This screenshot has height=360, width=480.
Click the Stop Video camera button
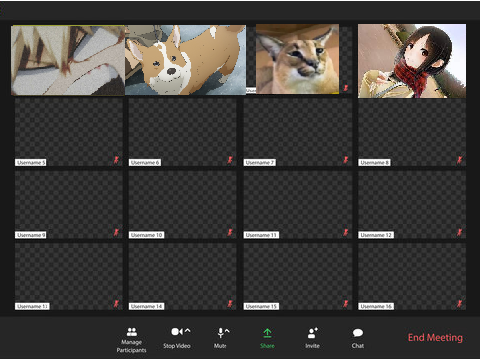[177, 338]
